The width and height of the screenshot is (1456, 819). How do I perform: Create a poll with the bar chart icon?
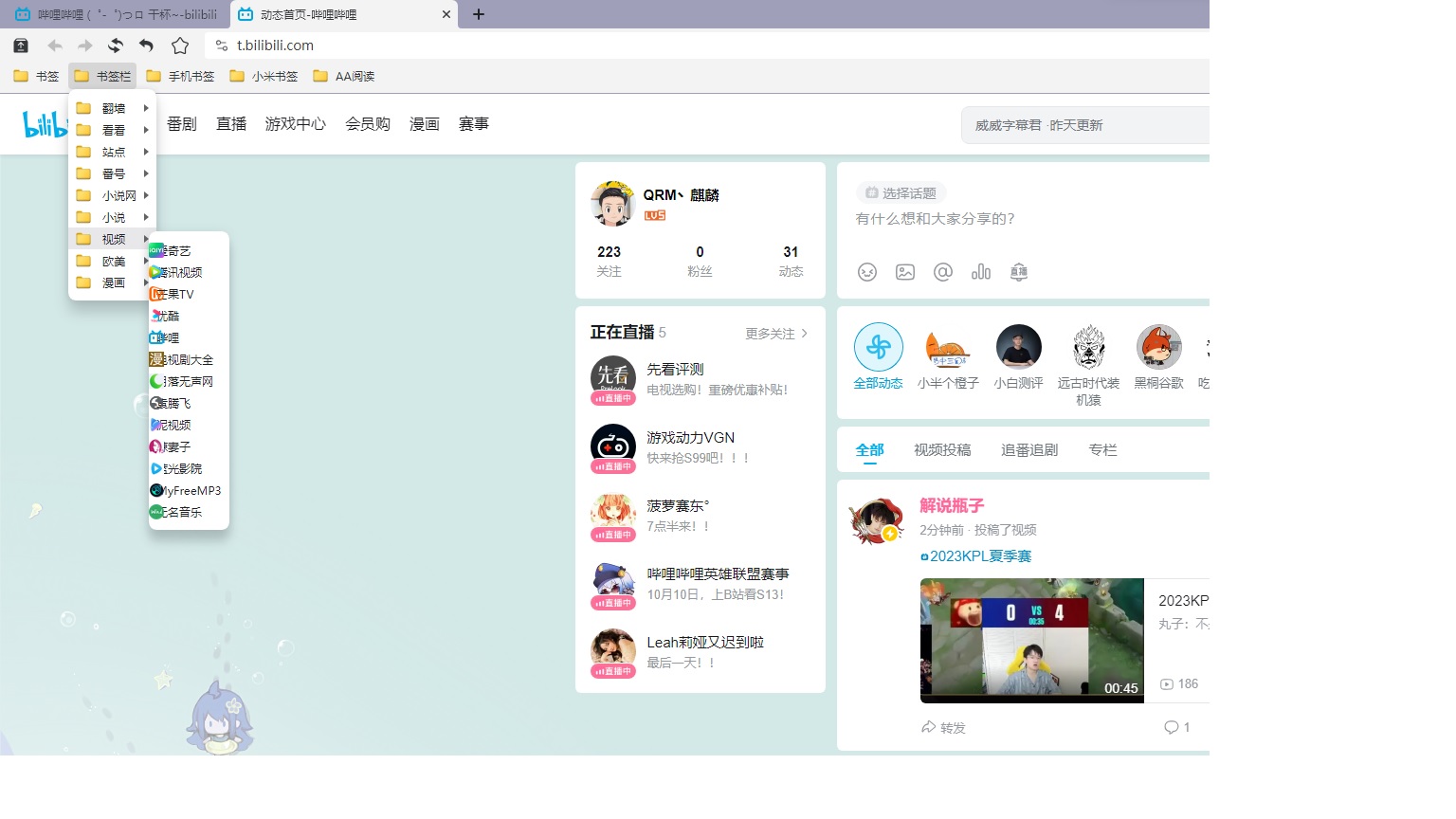[x=981, y=272]
